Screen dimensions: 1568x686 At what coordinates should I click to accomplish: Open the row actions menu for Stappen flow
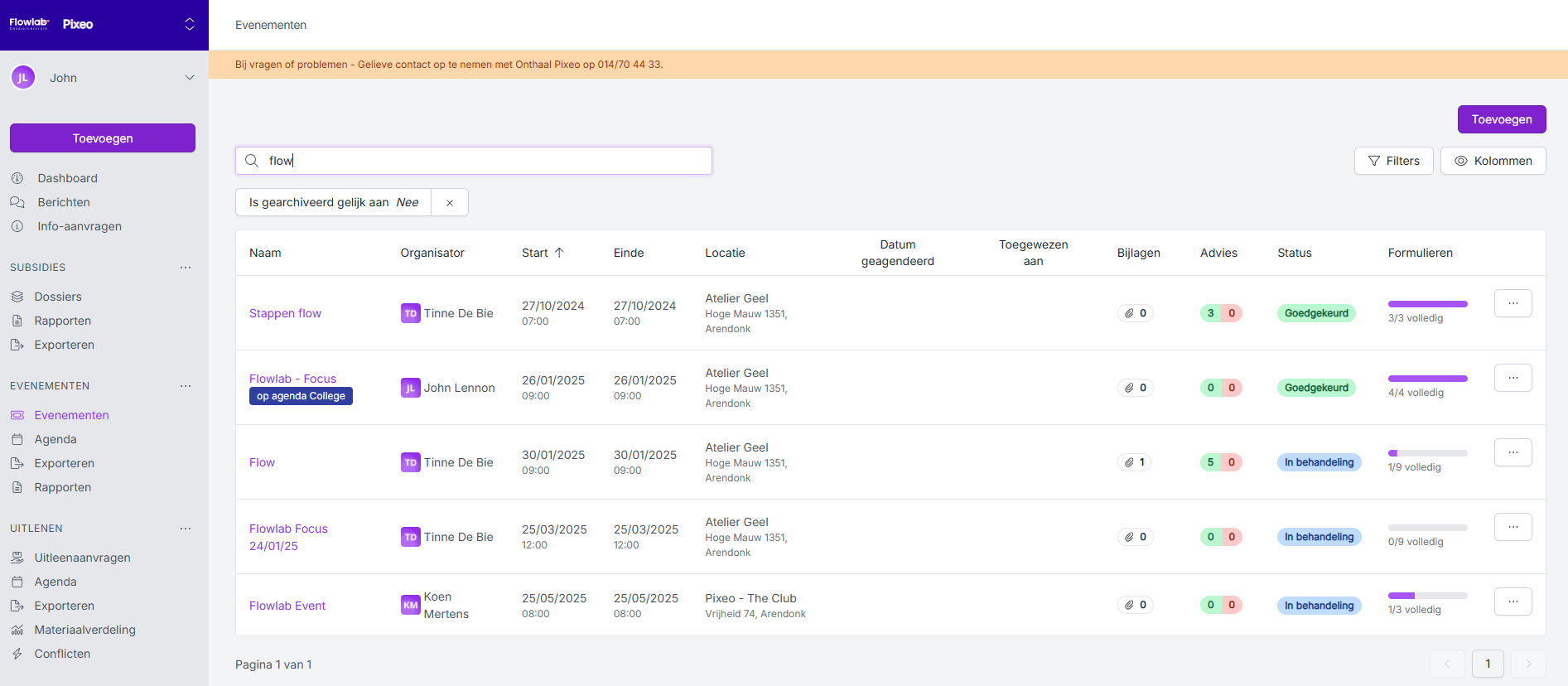1513,303
